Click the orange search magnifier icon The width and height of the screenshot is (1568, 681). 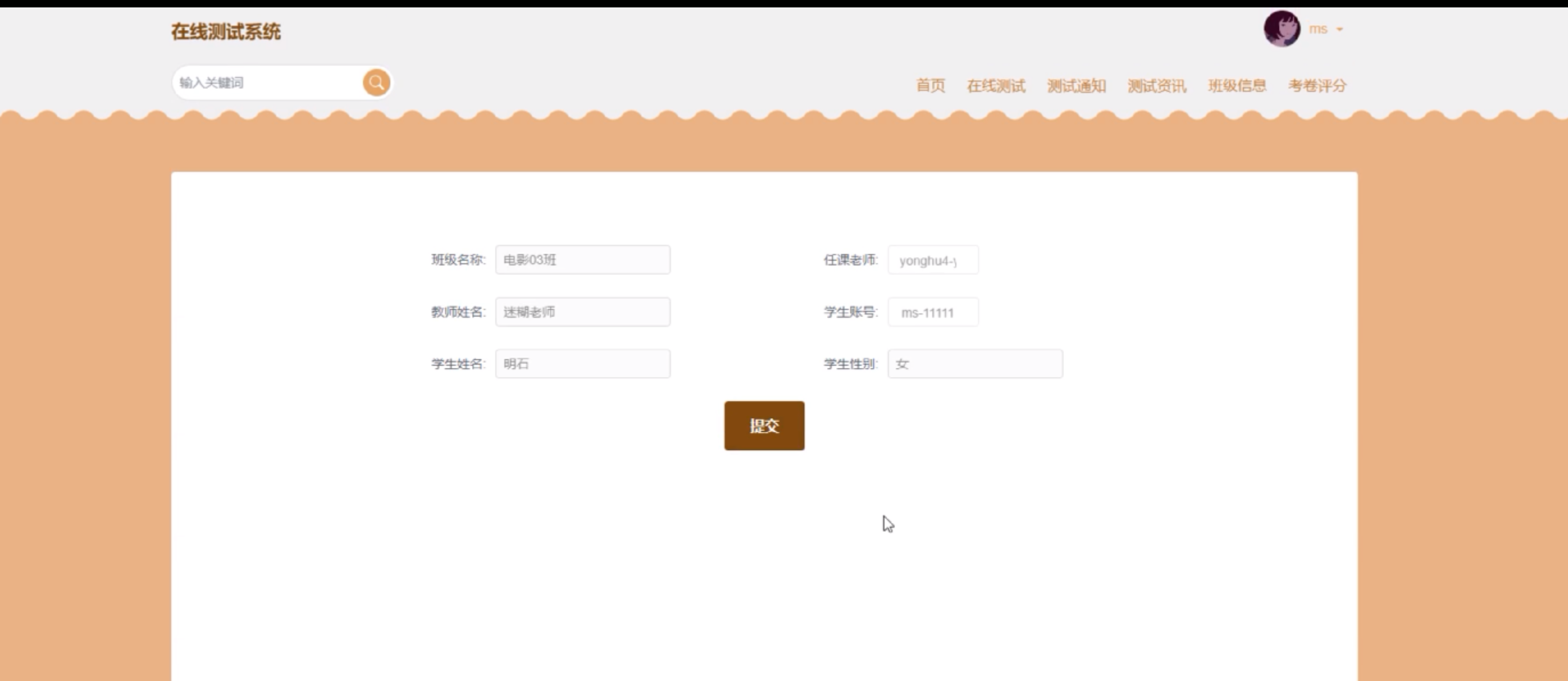click(x=376, y=82)
